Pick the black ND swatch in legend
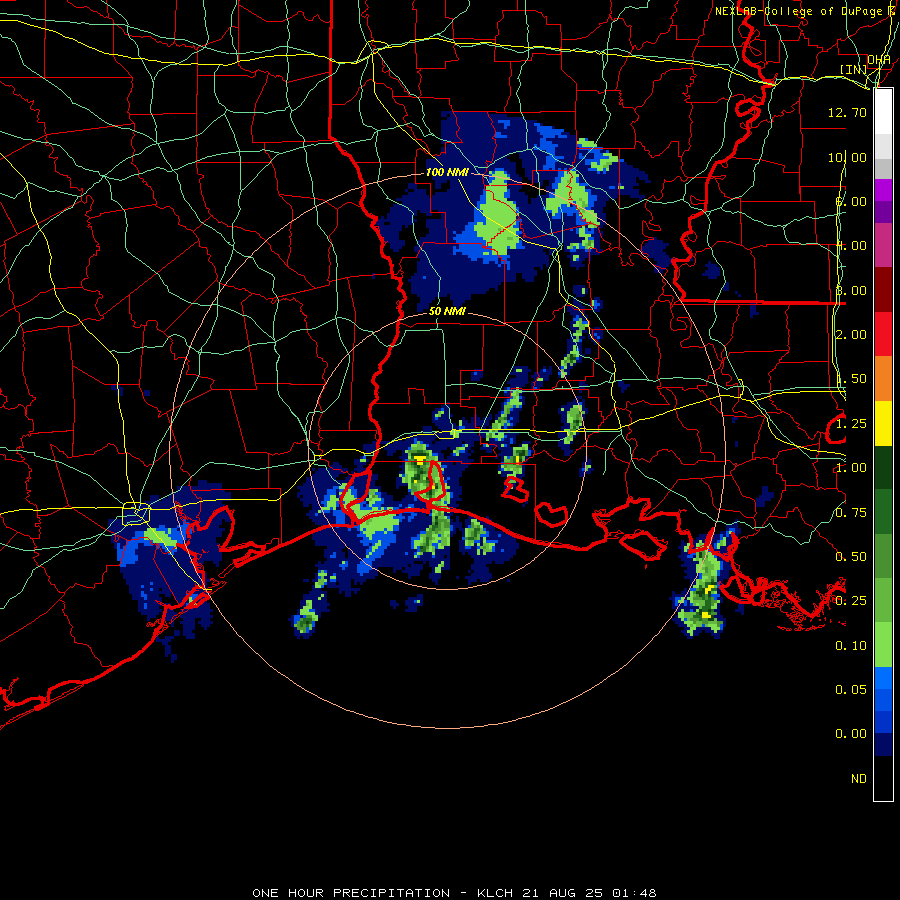This screenshot has height=900, width=900. point(883,778)
